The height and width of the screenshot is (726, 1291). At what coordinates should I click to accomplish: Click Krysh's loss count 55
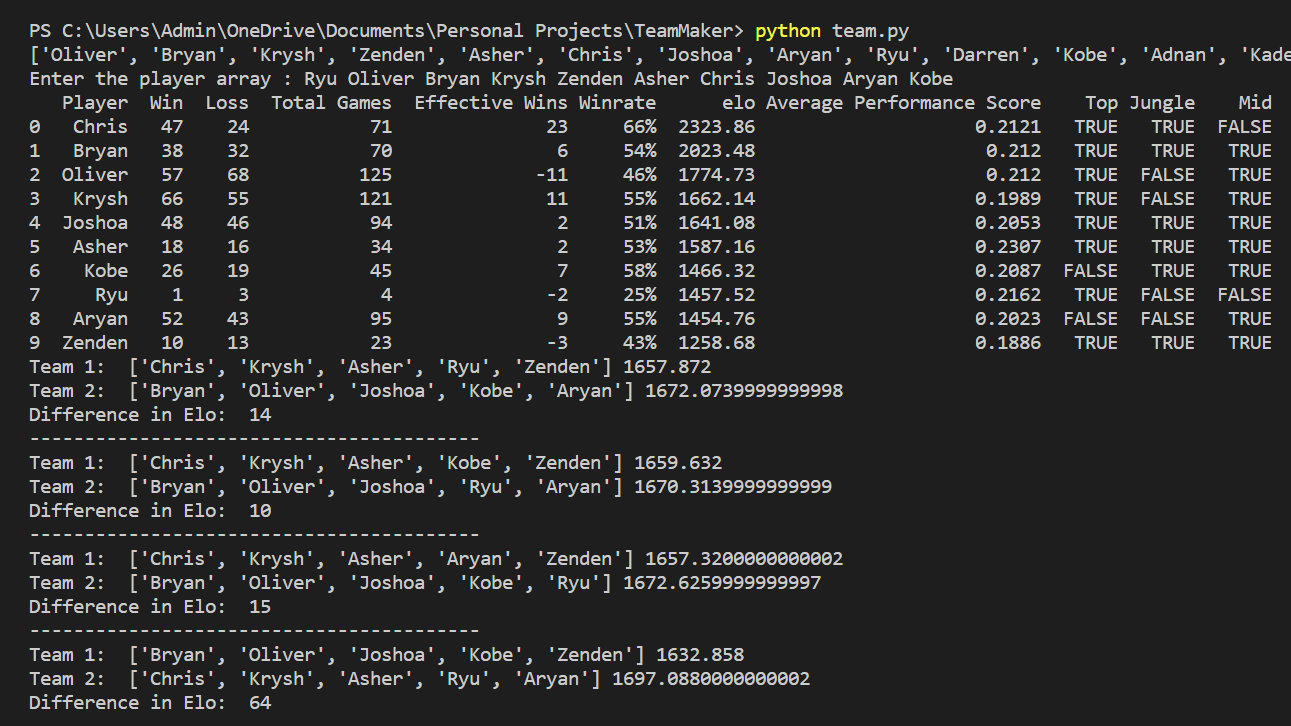click(x=238, y=199)
